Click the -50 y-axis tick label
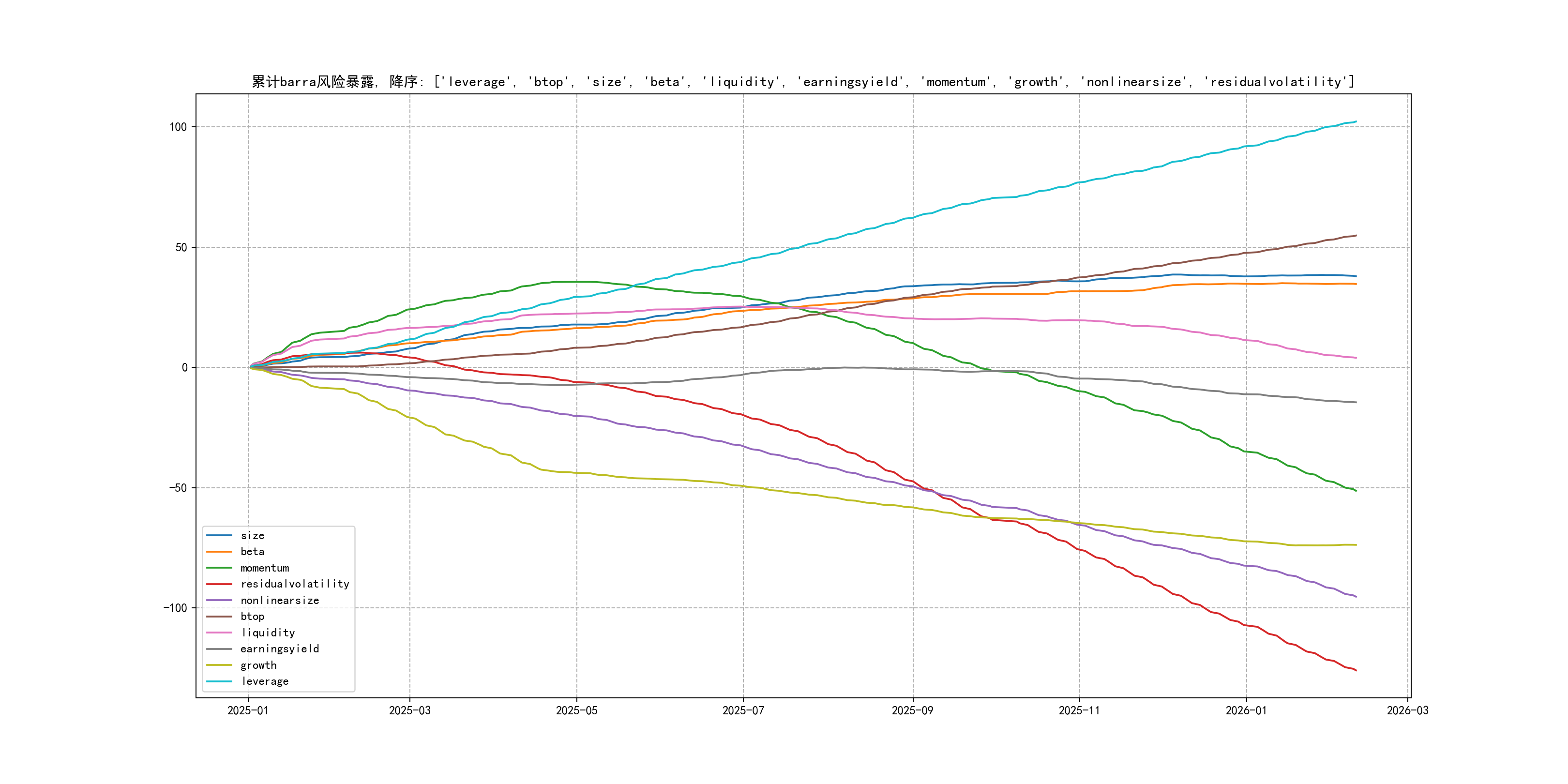 click(178, 487)
